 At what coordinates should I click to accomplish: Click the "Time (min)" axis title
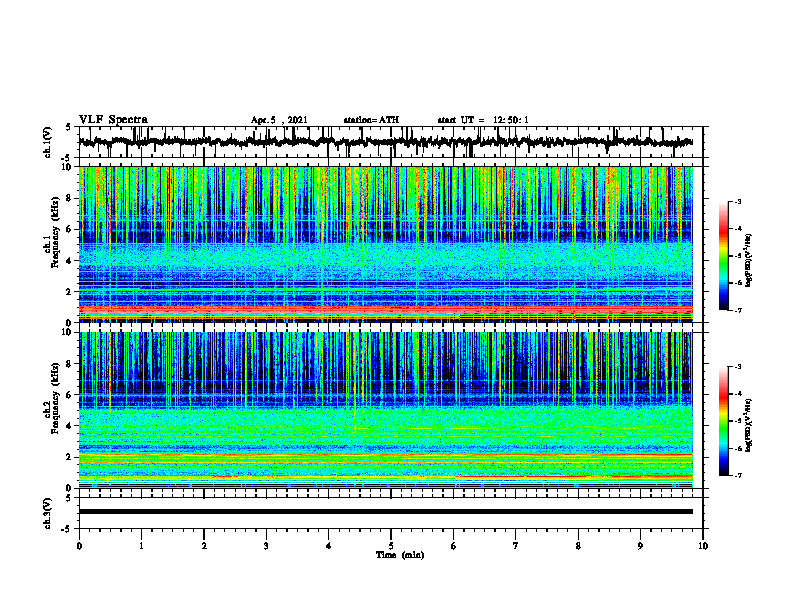tap(400, 555)
